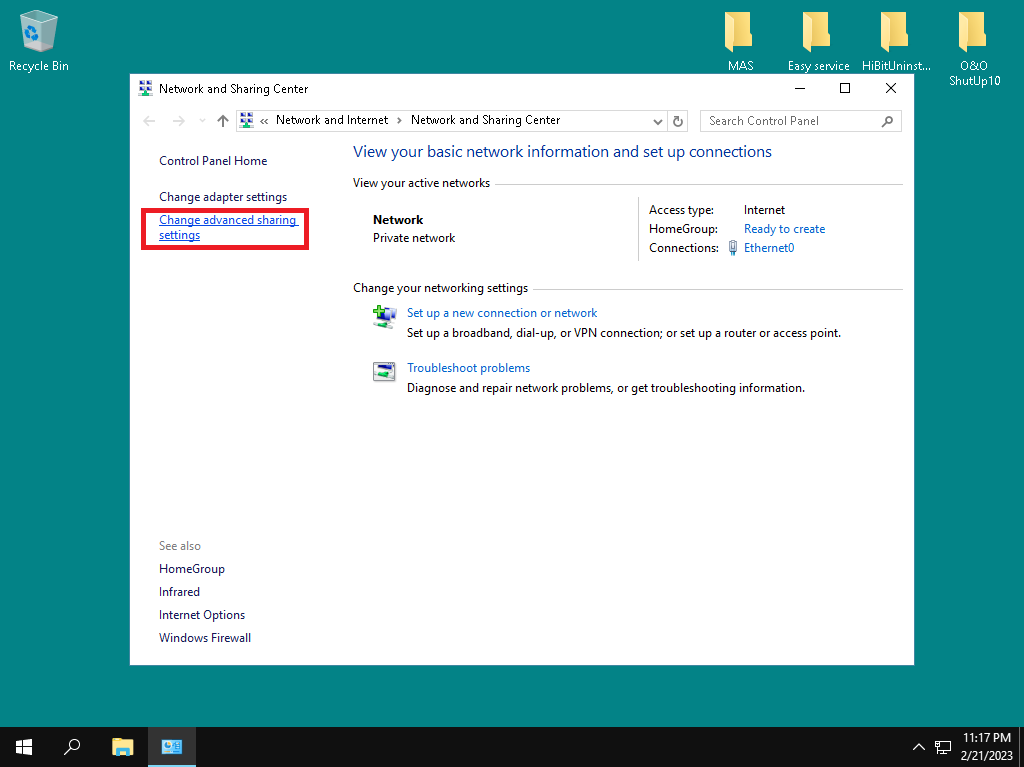Click the Up arrow navigation button
The width and height of the screenshot is (1024, 767).
223,121
